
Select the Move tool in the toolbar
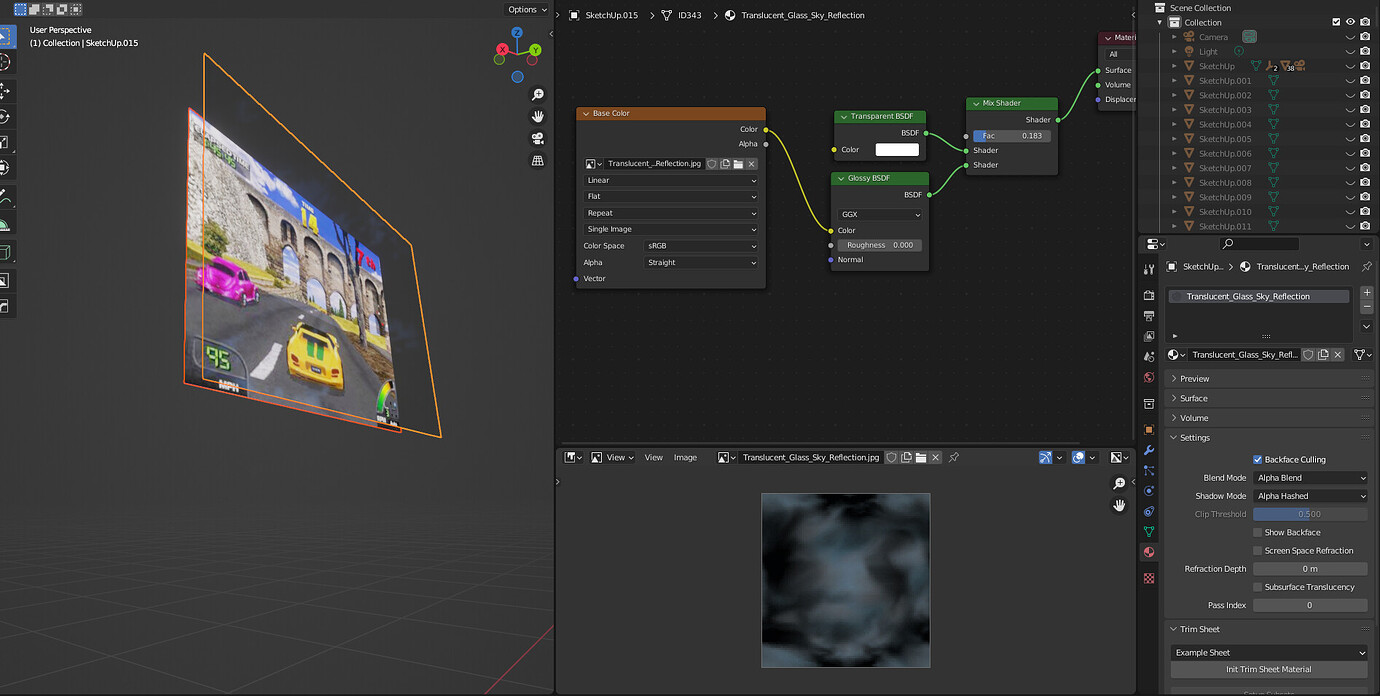click(x=7, y=88)
